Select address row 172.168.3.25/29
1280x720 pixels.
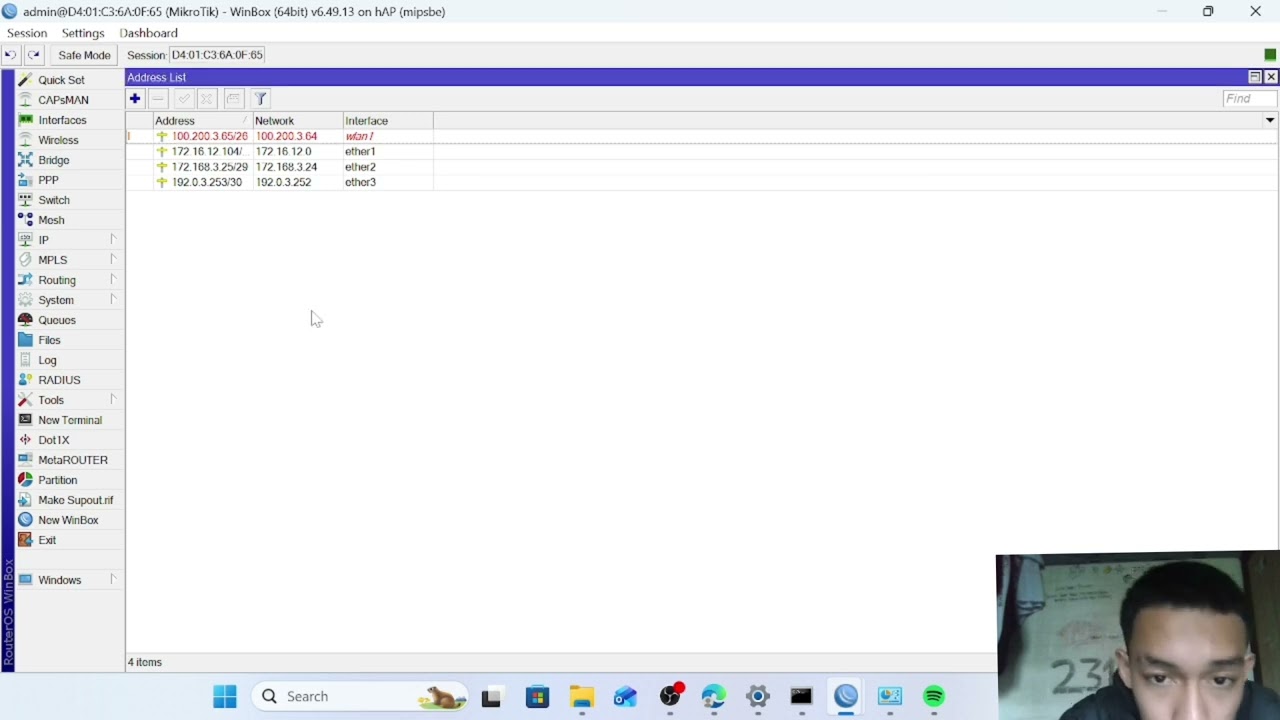pyautogui.click(x=701, y=167)
